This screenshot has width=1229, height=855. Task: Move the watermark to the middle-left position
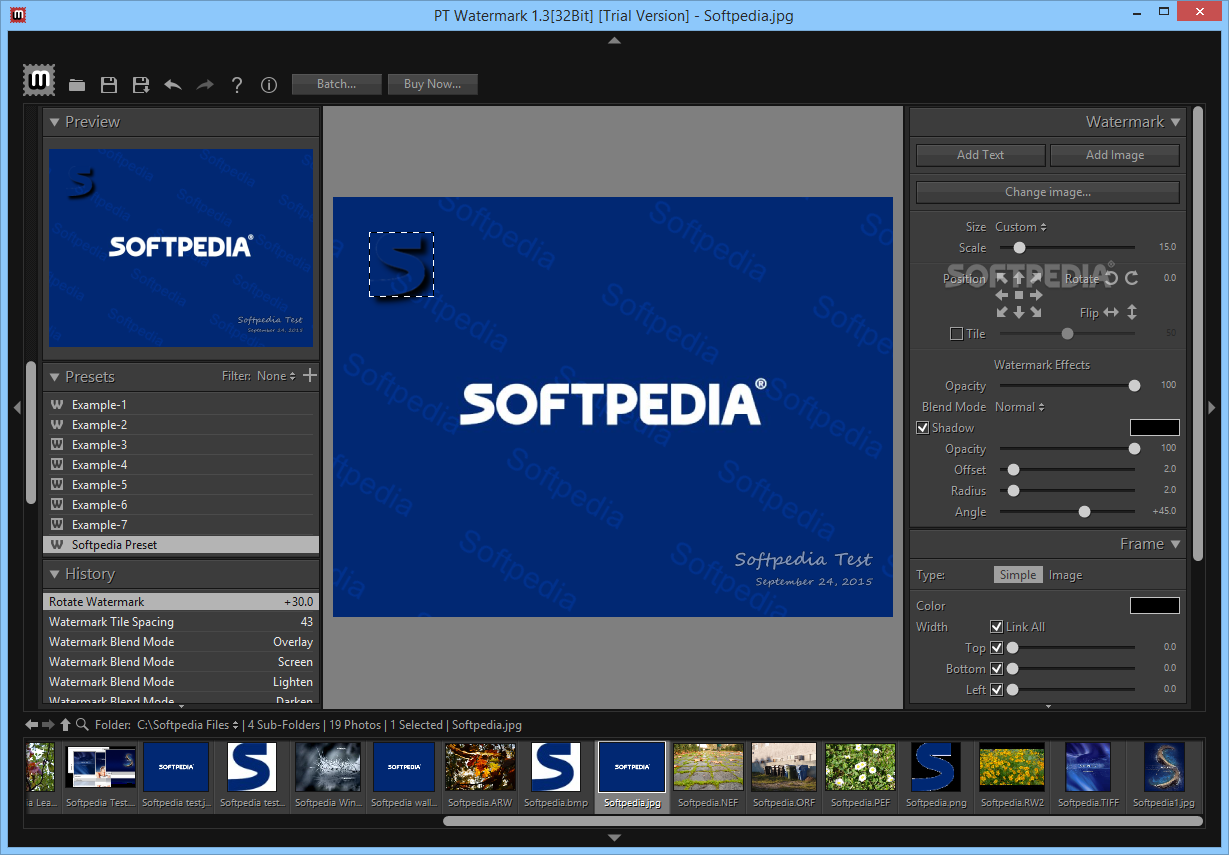coord(1003,295)
